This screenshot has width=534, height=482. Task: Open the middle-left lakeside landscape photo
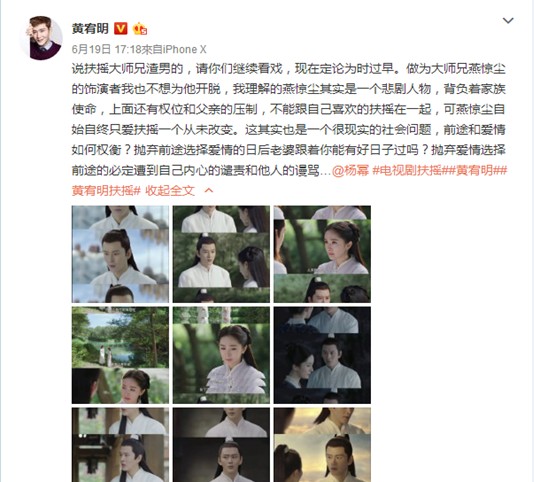pyautogui.click(x=120, y=355)
